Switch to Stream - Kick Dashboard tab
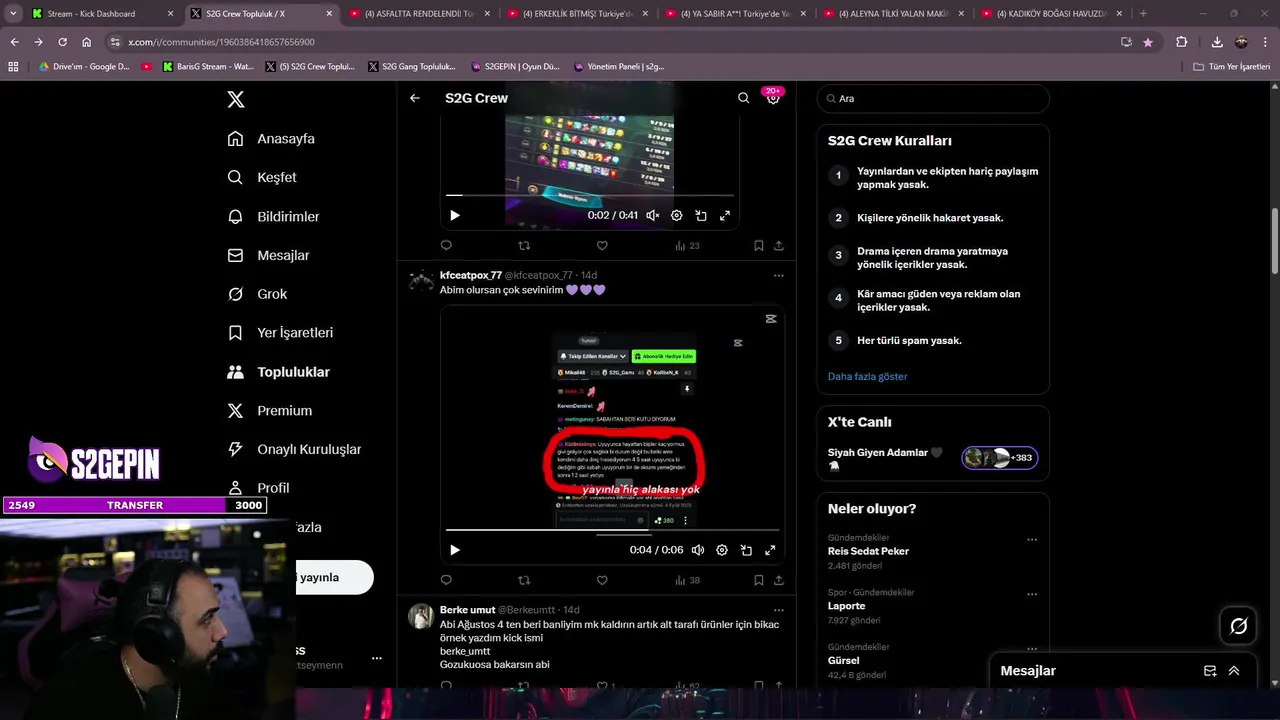The width and height of the screenshot is (1280, 720). pos(91,14)
